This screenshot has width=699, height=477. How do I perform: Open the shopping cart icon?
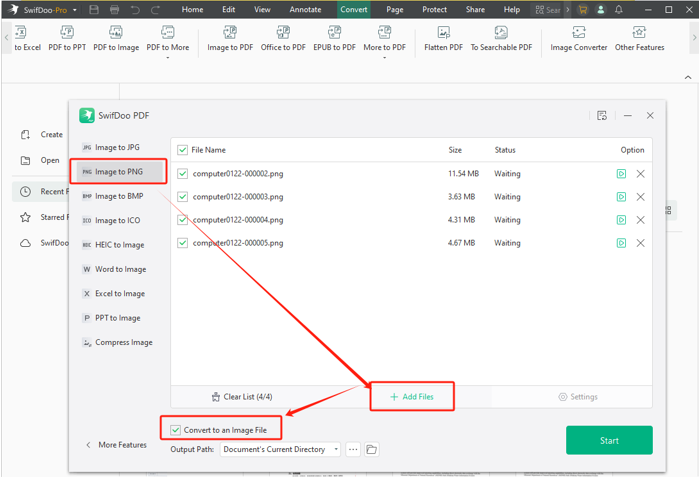click(583, 9)
